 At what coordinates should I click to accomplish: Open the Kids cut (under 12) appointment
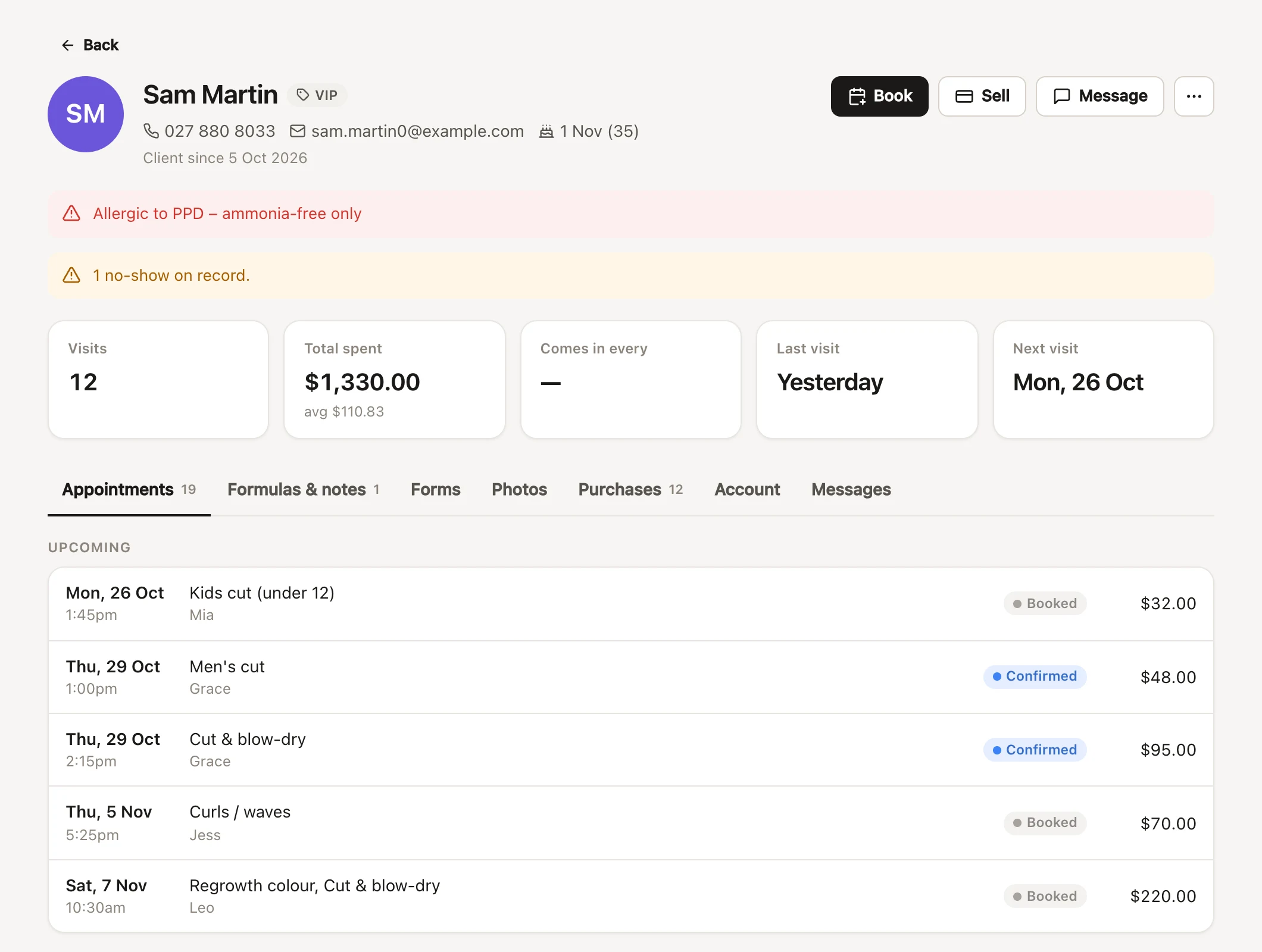(631, 604)
